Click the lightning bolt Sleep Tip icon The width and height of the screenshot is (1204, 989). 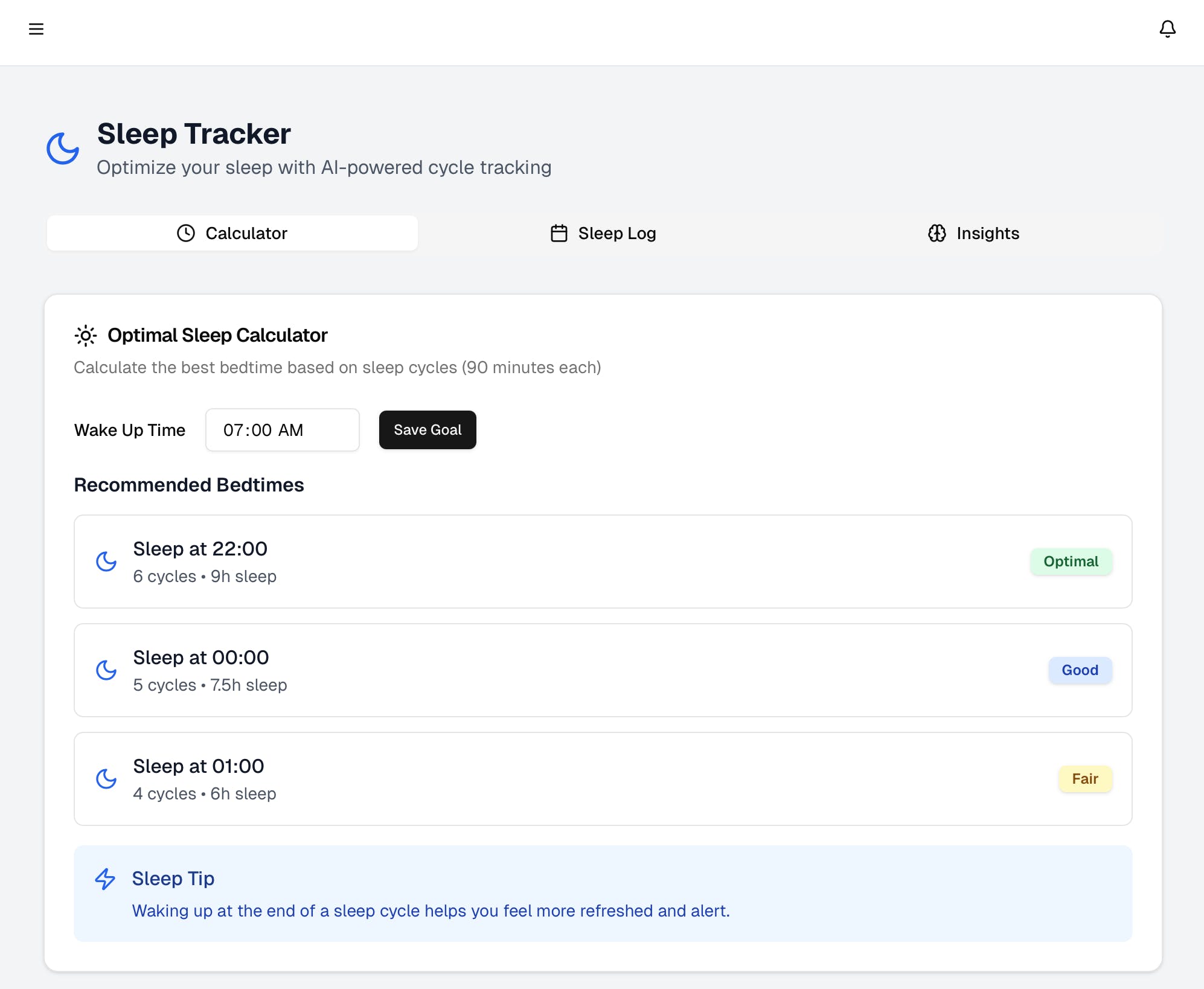click(x=105, y=879)
